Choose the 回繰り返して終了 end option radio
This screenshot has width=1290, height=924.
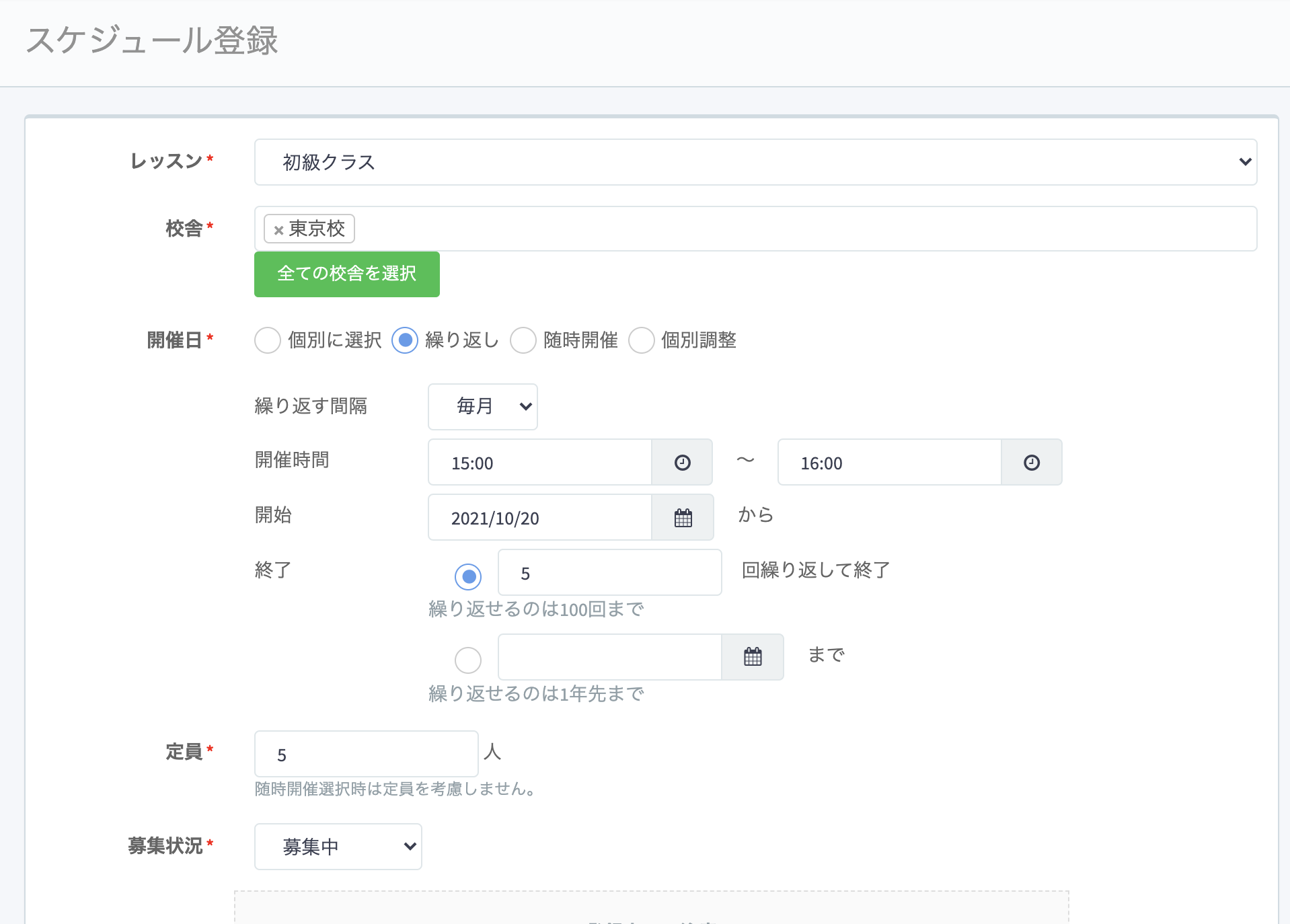468,576
